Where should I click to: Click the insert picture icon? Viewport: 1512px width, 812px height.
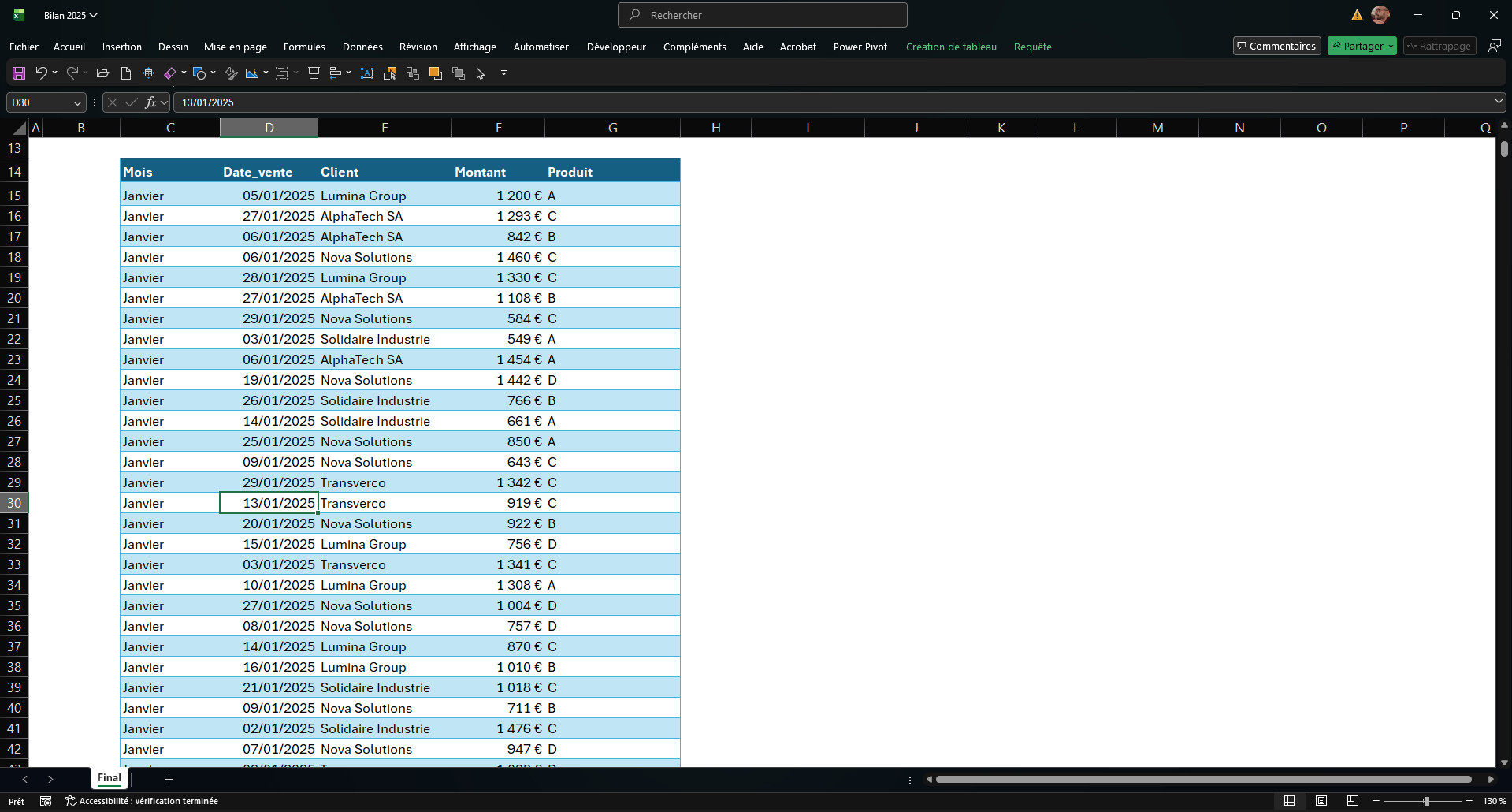(x=252, y=73)
